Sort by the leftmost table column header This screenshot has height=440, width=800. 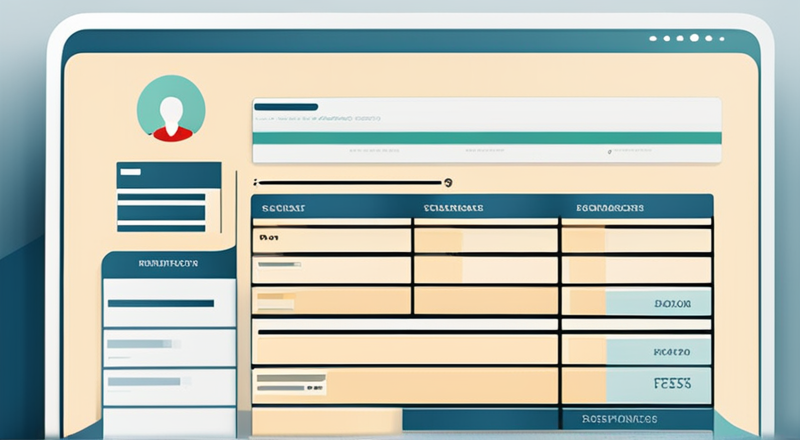click(283, 208)
